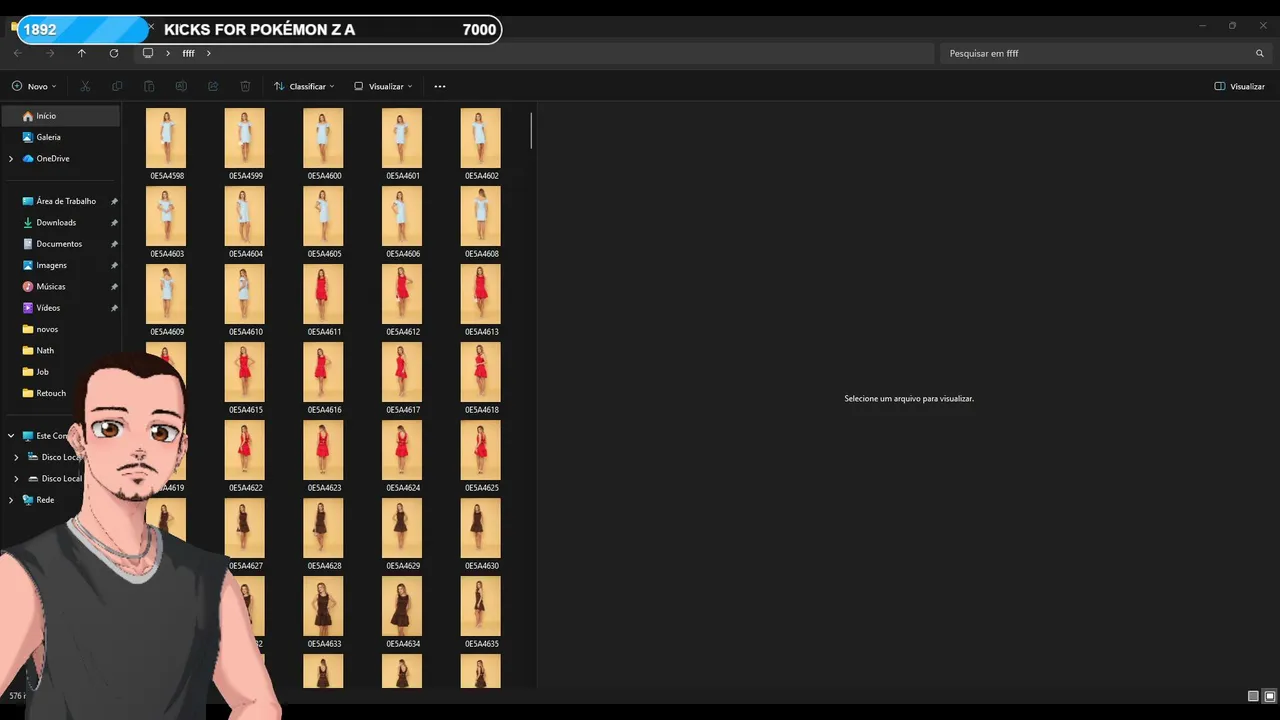Go up one folder level

pos(82,53)
